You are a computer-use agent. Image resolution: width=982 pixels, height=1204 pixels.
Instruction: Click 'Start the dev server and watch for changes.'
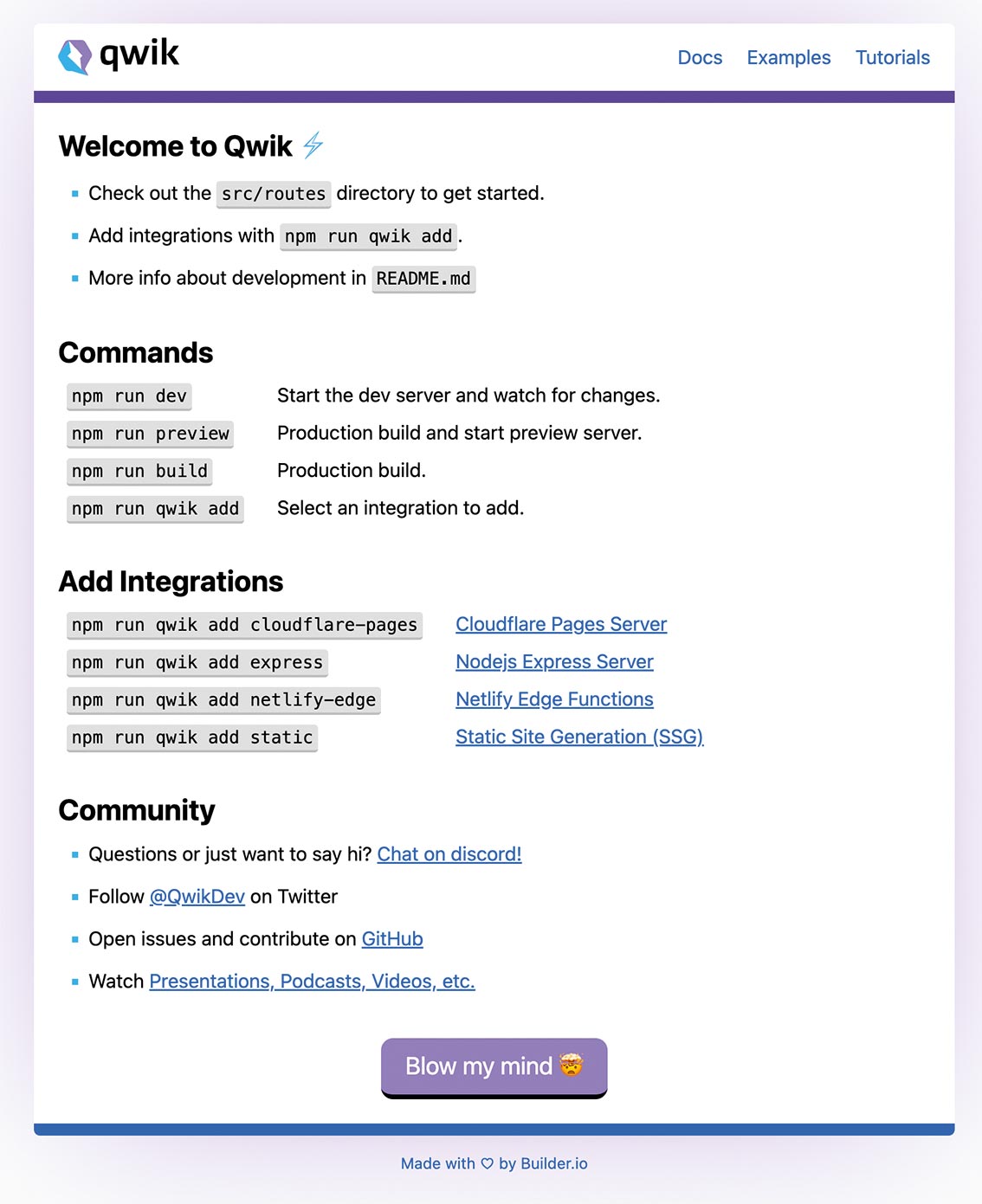468,396
